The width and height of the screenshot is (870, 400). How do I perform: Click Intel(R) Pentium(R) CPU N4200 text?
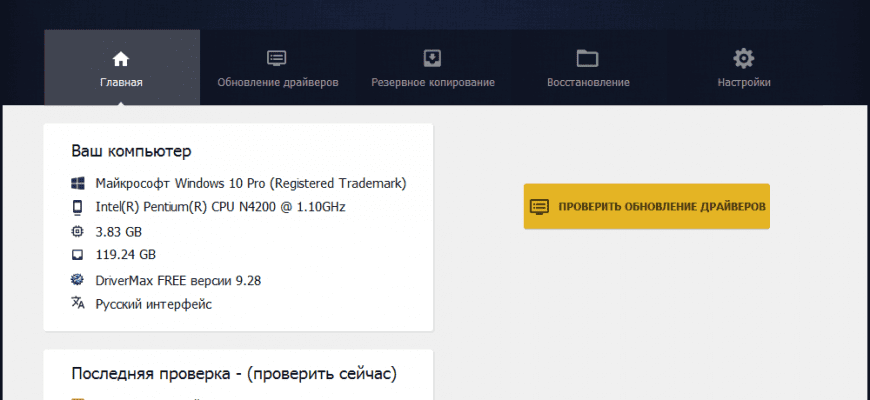pos(220,207)
